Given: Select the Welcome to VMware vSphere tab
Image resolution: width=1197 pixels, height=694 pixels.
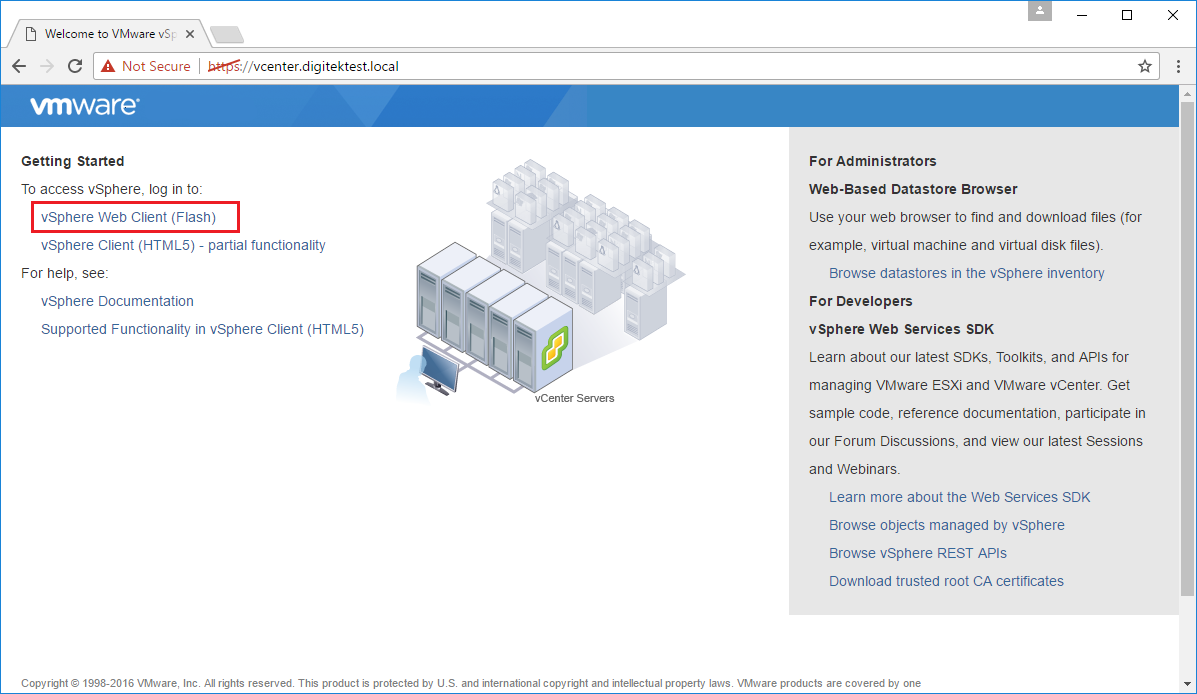Looking at the screenshot, I should tap(107, 34).
